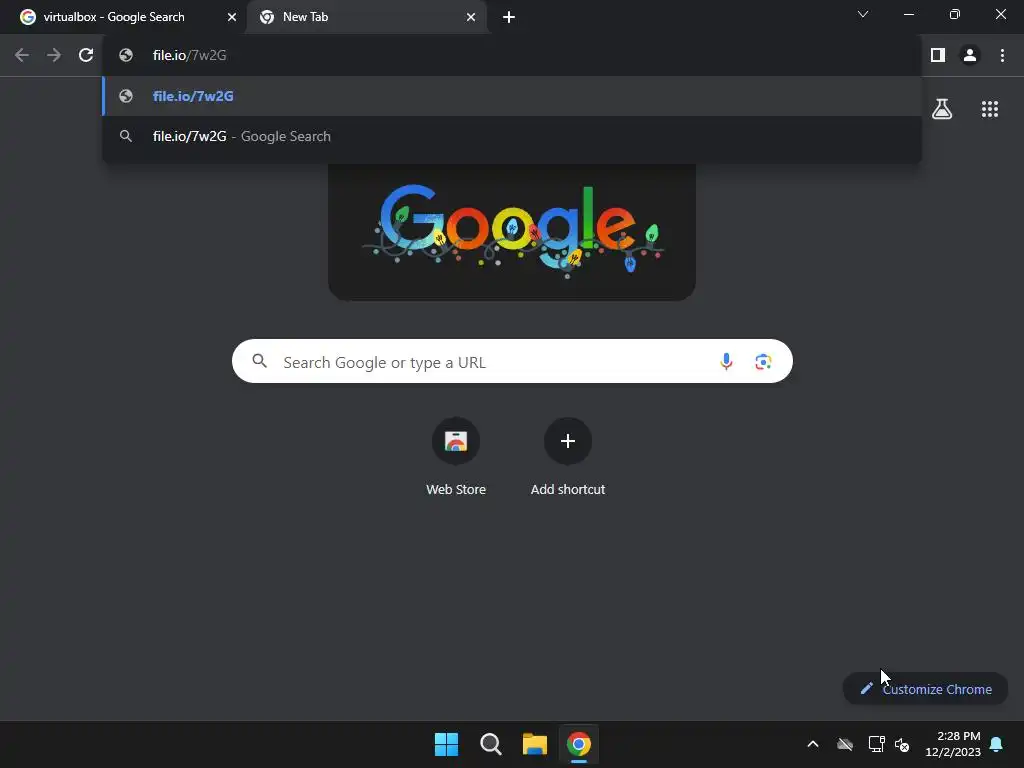Image resolution: width=1024 pixels, height=768 pixels.
Task: Open the OneDrive tray icon
Action: 845,744
